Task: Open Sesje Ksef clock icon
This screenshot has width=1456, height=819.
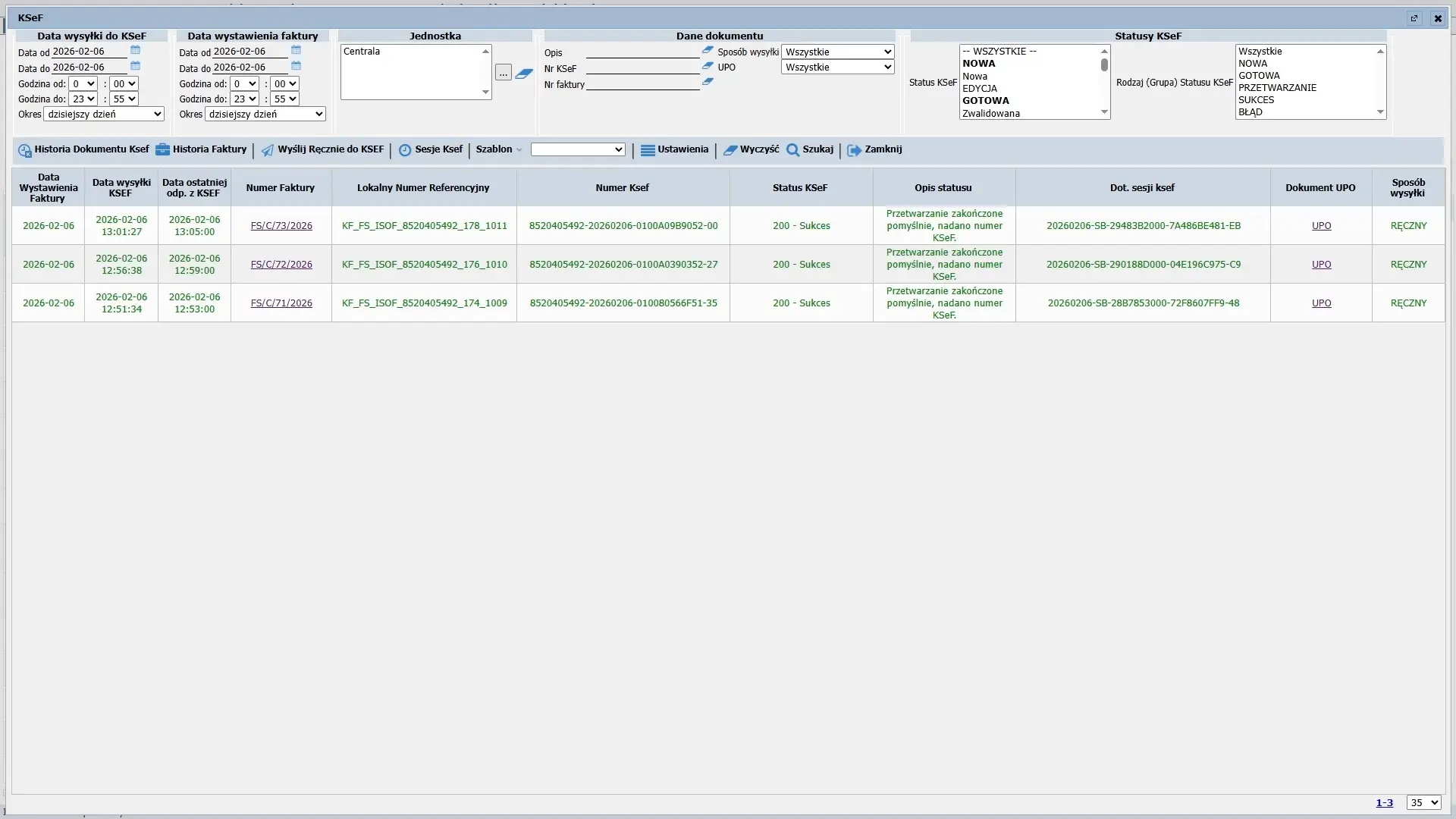Action: click(x=405, y=150)
